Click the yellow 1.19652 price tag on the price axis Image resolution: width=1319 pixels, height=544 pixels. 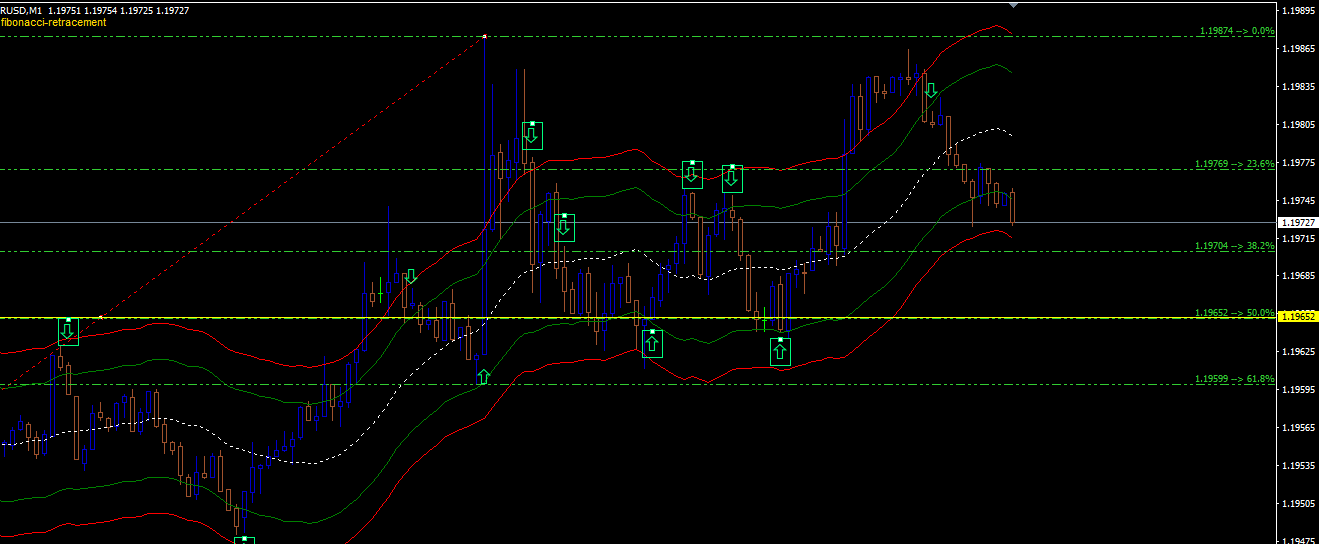pos(1299,317)
